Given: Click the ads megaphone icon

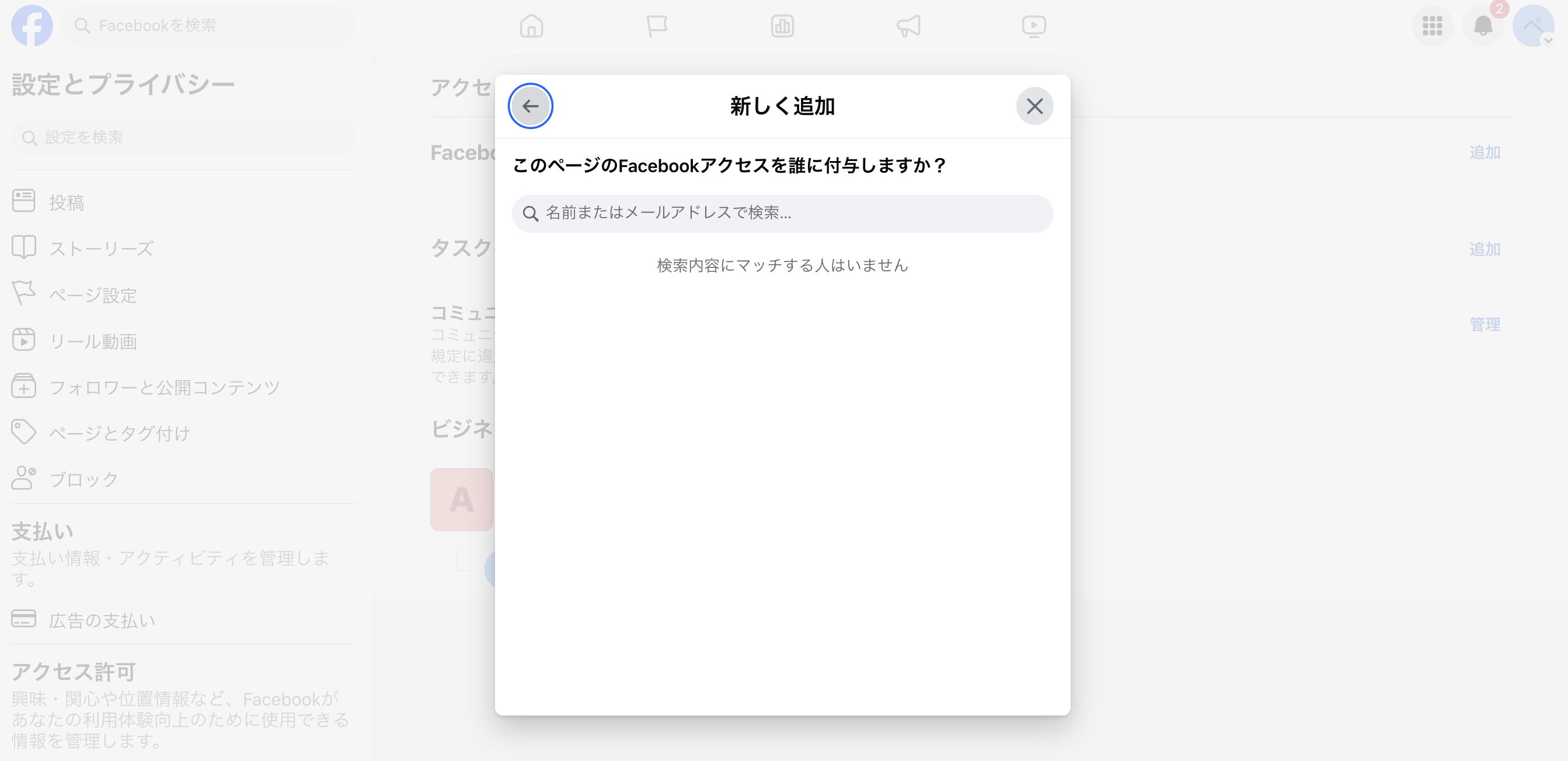Looking at the screenshot, I should 908,26.
